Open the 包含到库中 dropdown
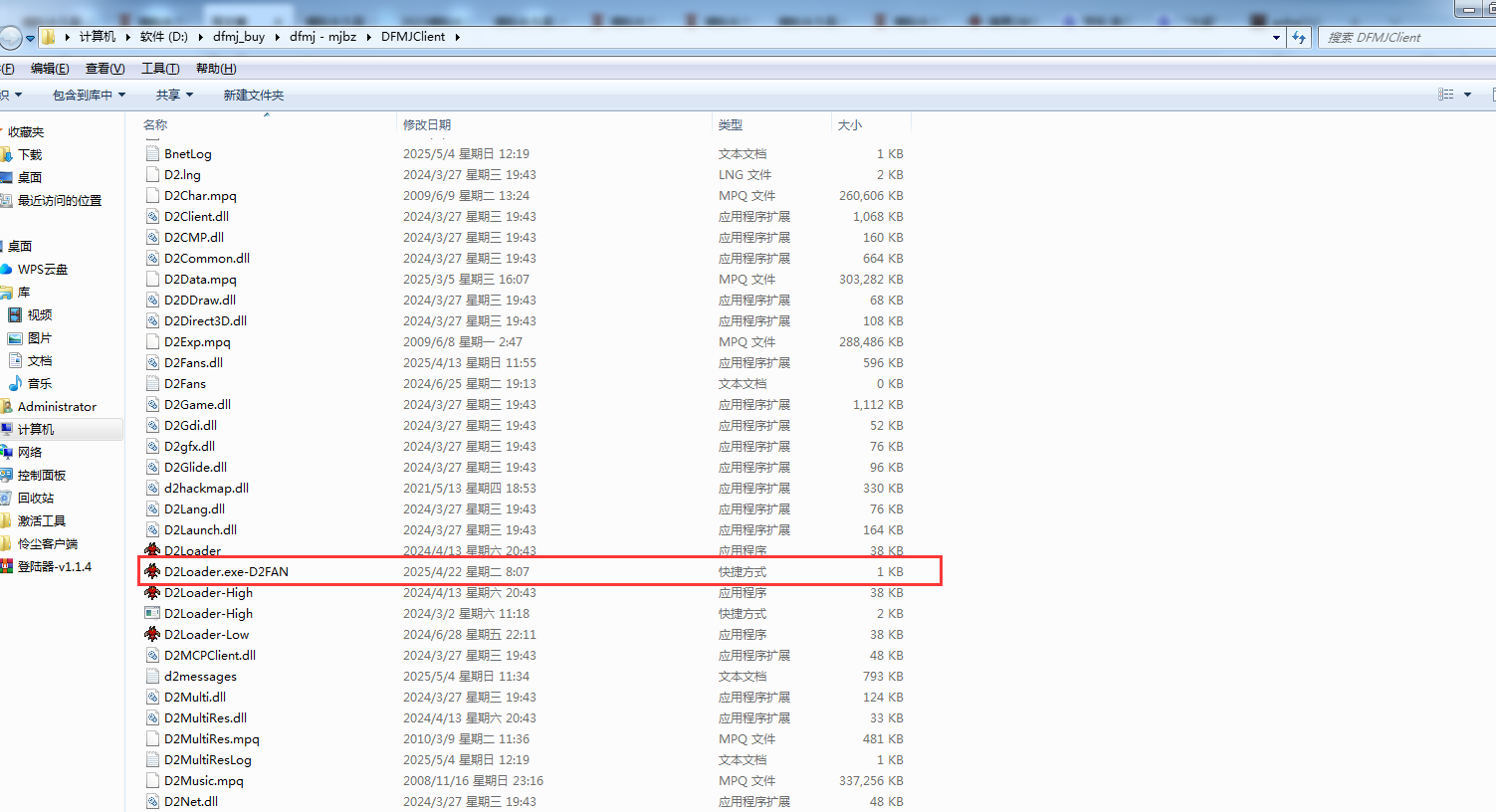Viewport: 1496px width, 812px height. point(89,96)
